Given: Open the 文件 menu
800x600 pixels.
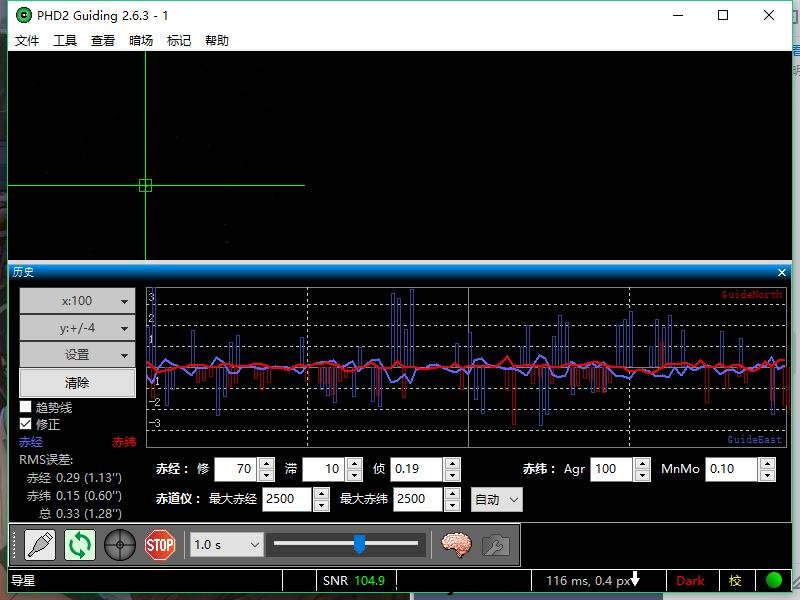Looking at the screenshot, I should click(x=27, y=40).
